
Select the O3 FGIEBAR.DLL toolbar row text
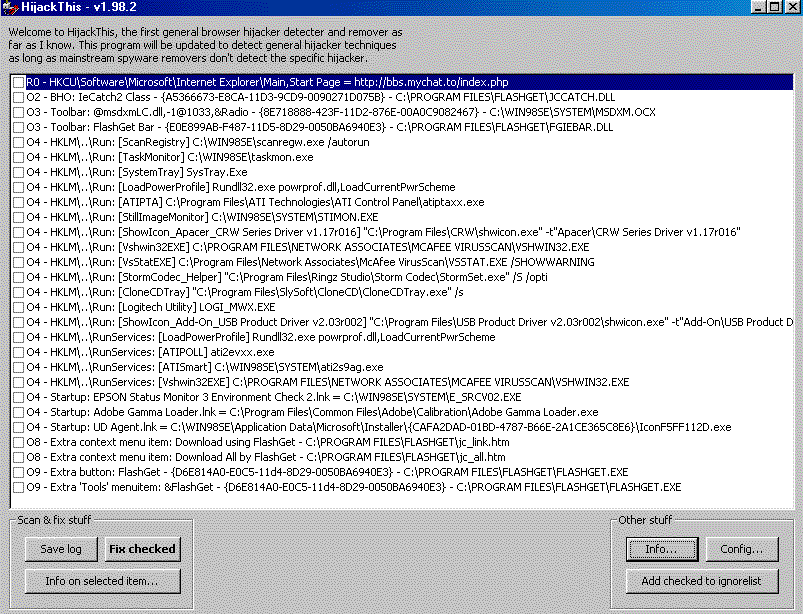click(x=320, y=127)
